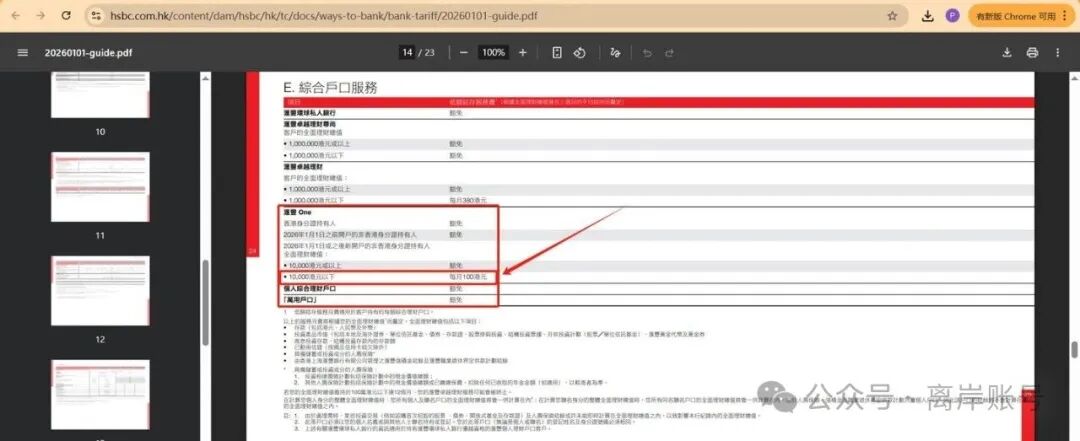Print the PDF document
The height and width of the screenshot is (441, 1080).
[1032, 52]
